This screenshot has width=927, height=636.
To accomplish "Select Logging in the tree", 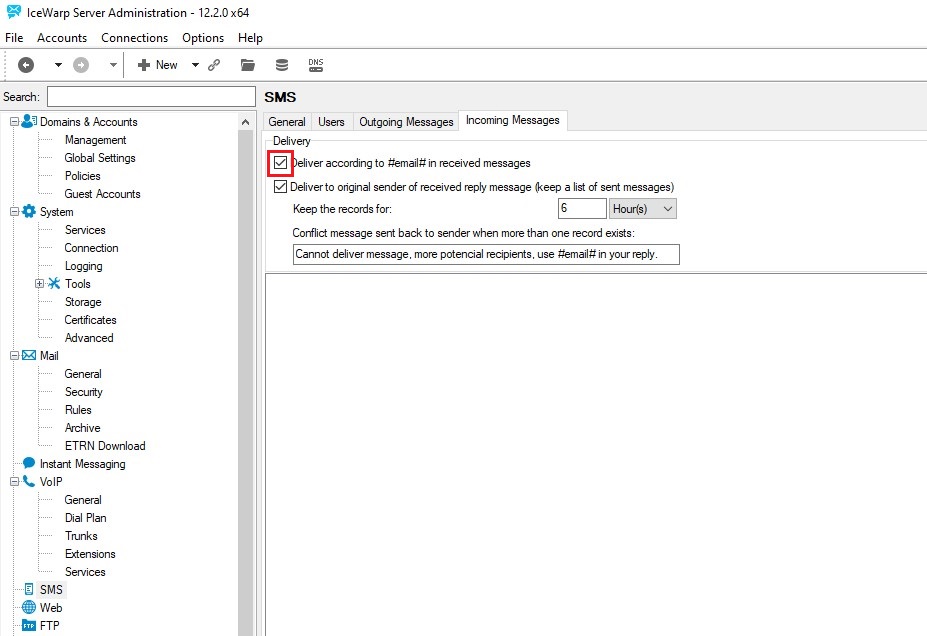I will (x=83, y=266).
